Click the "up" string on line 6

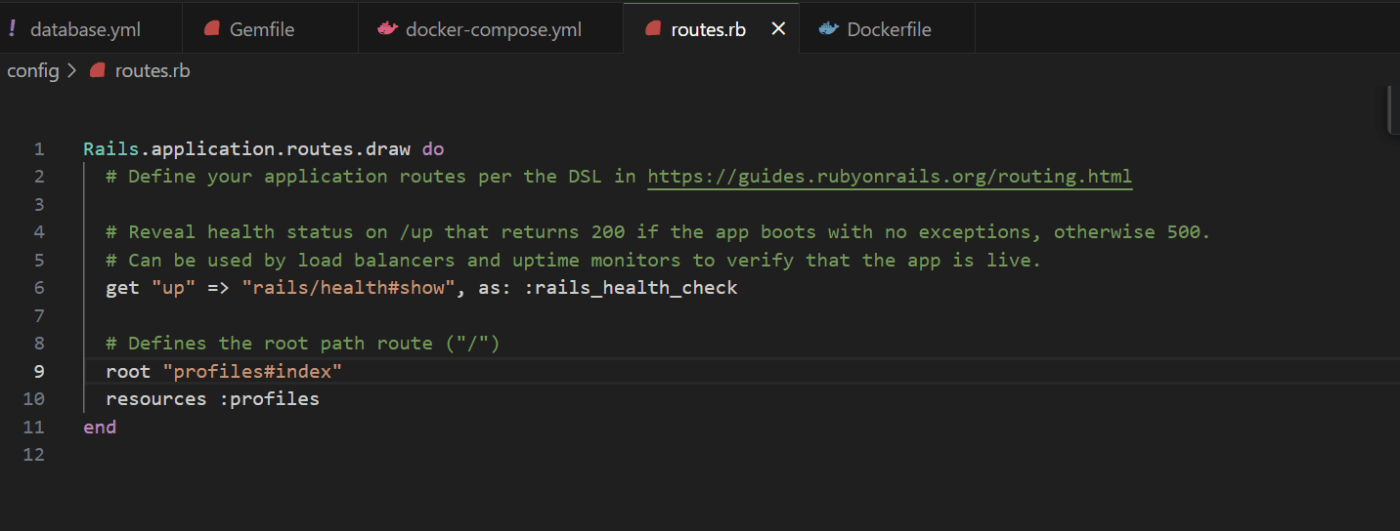pos(172,288)
